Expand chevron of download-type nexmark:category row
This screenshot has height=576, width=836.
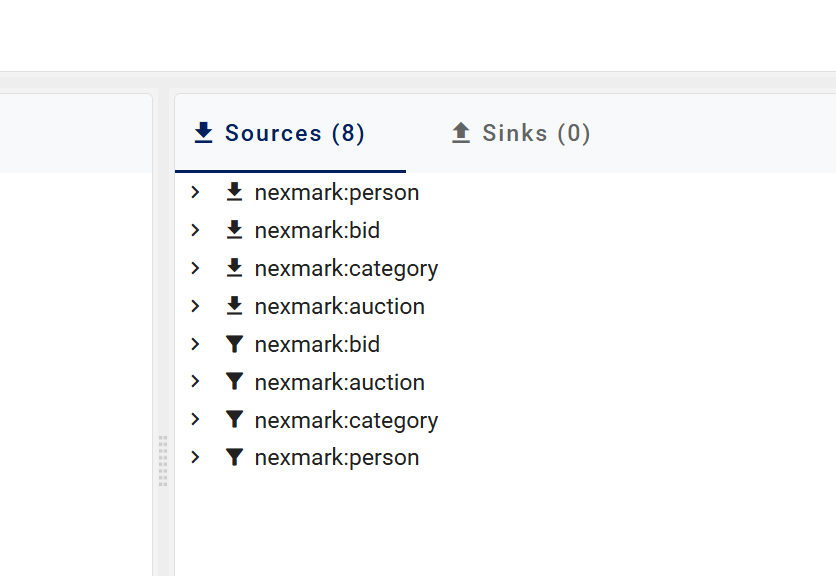196,268
